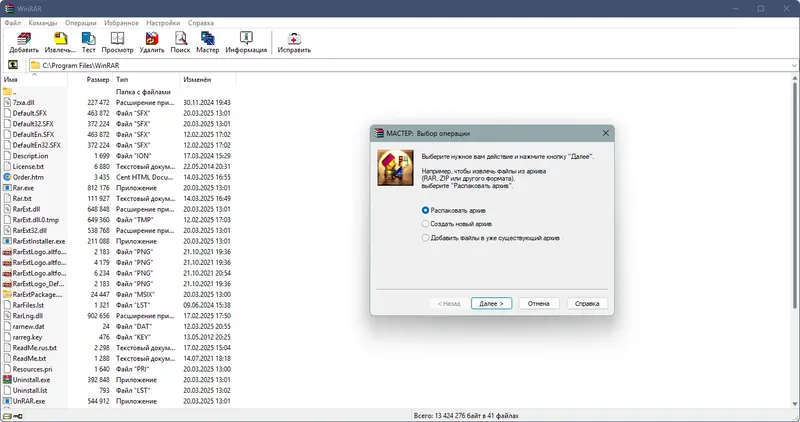Click the RarExtLogo_Def PNG file icon
The image size is (800, 422).
point(7,284)
